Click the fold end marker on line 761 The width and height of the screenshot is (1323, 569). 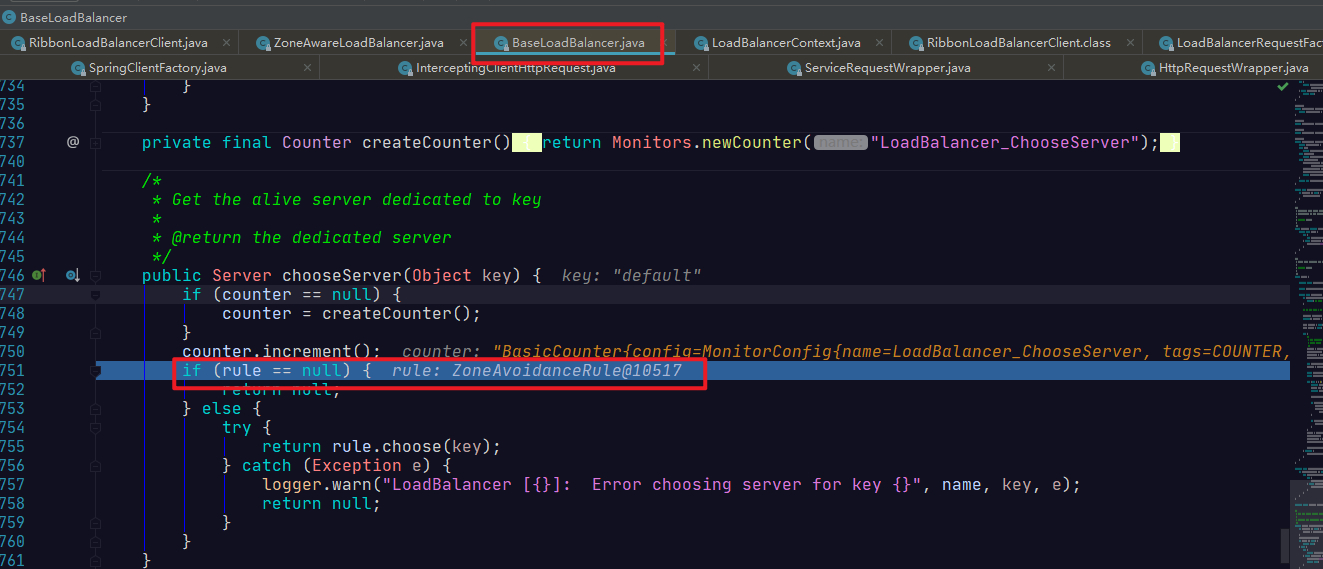tap(96, 559)
